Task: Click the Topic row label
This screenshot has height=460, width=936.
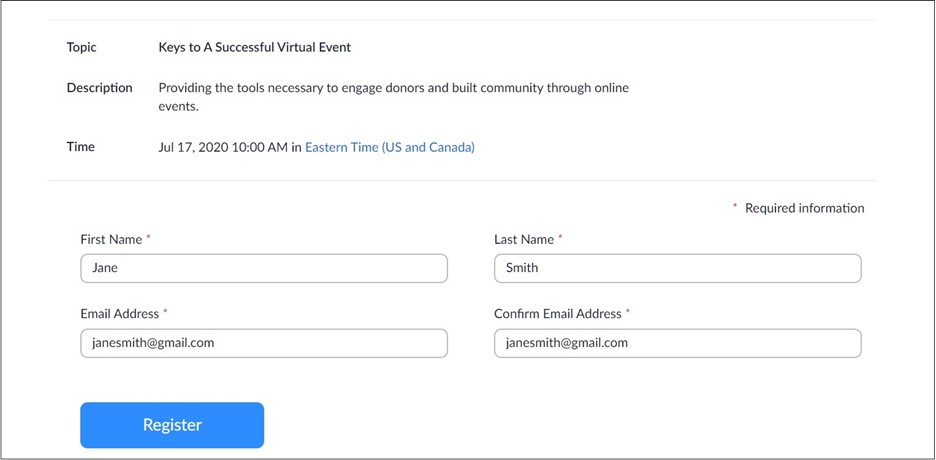Action: (82, 47)
